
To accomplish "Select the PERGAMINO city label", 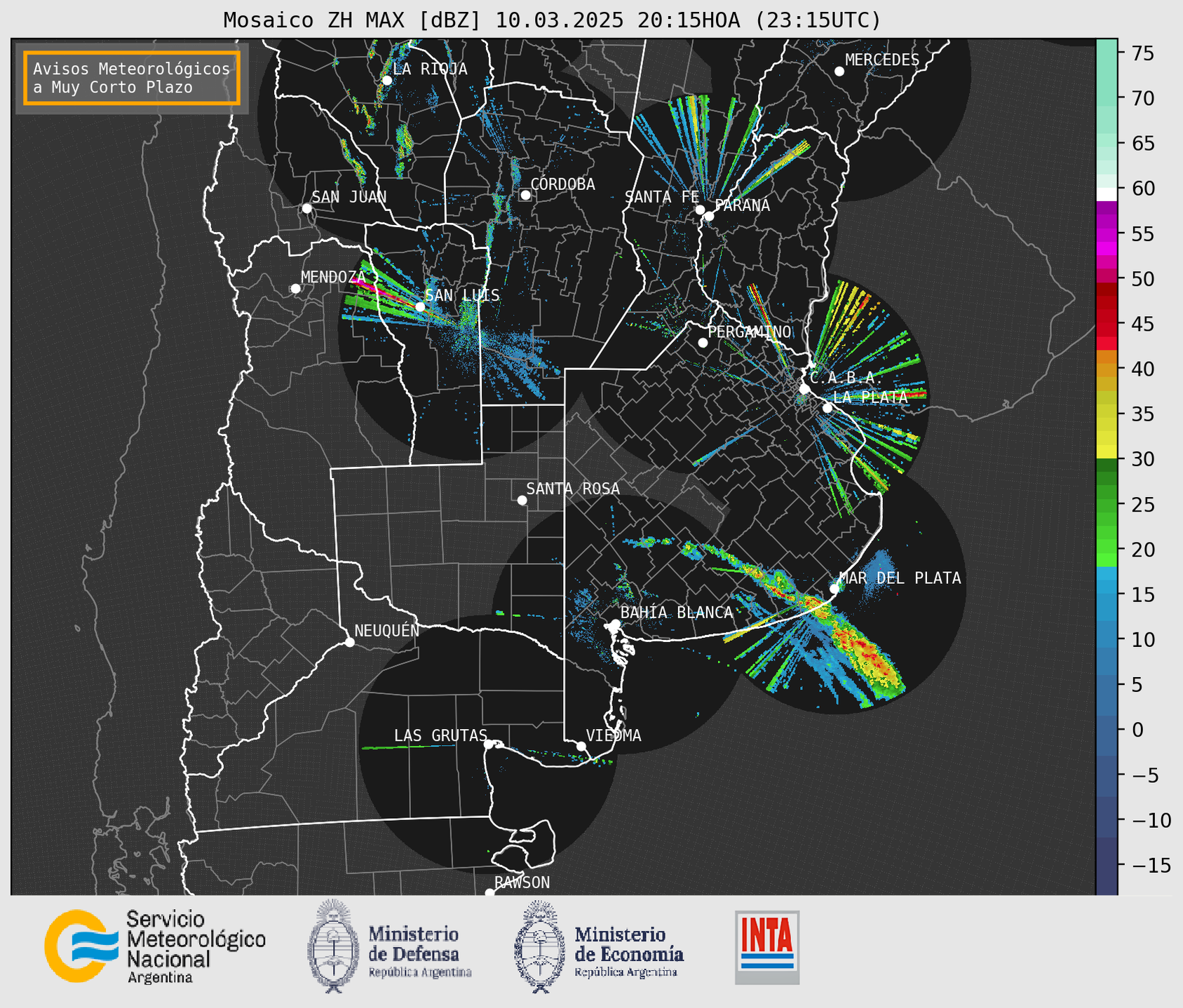I will (x=750, y=332).
